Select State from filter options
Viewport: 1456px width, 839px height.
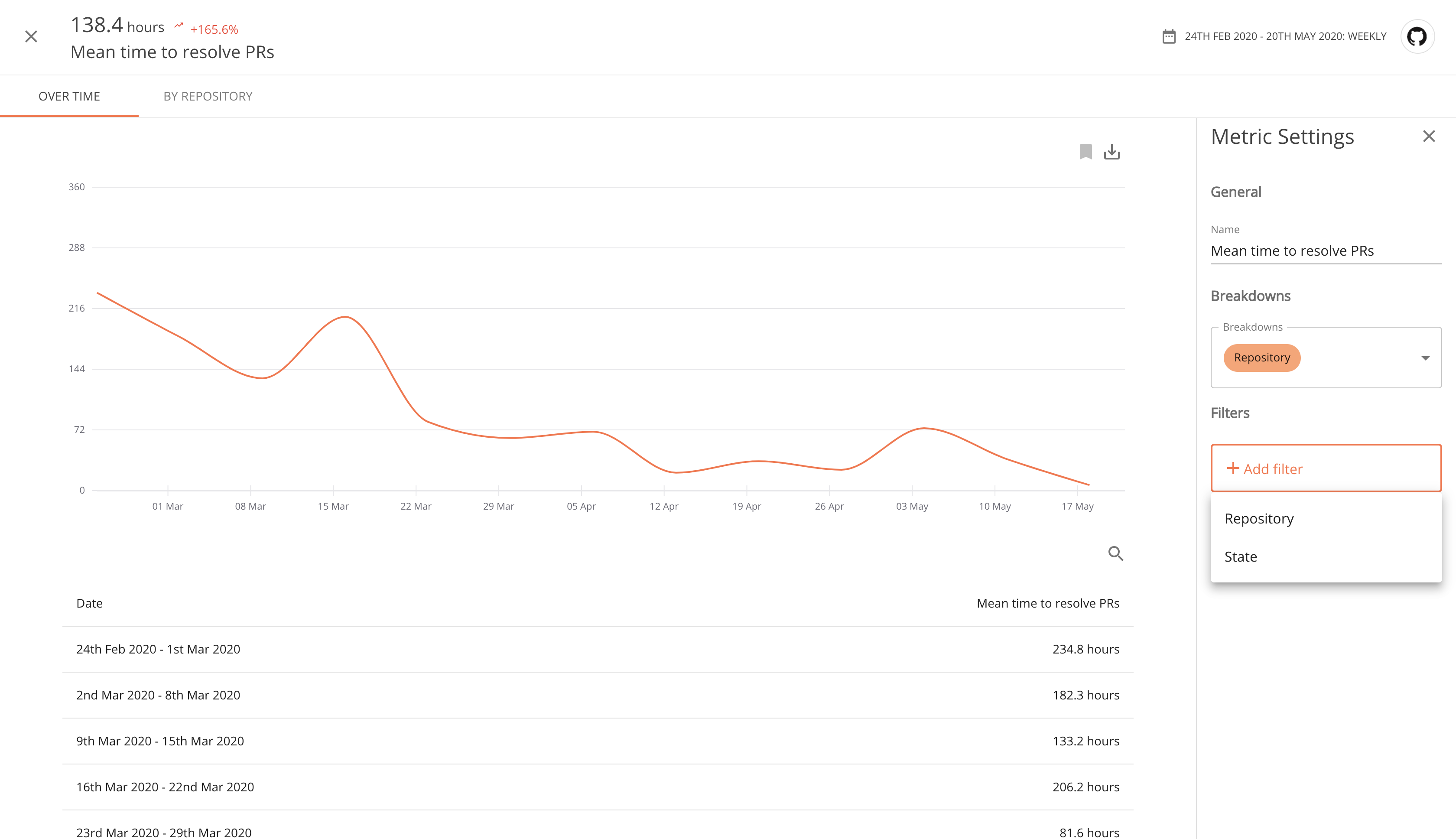coord(1241,556)
